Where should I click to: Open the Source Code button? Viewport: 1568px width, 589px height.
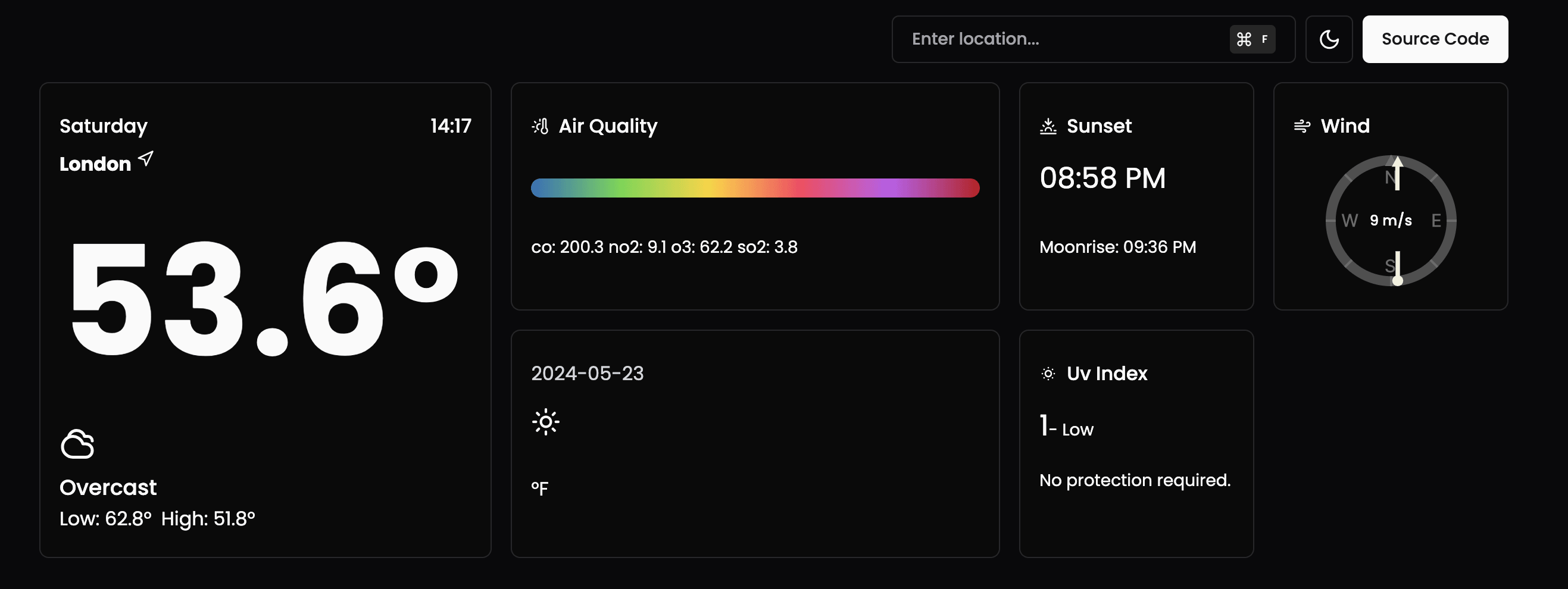[x=1435, y=39]
